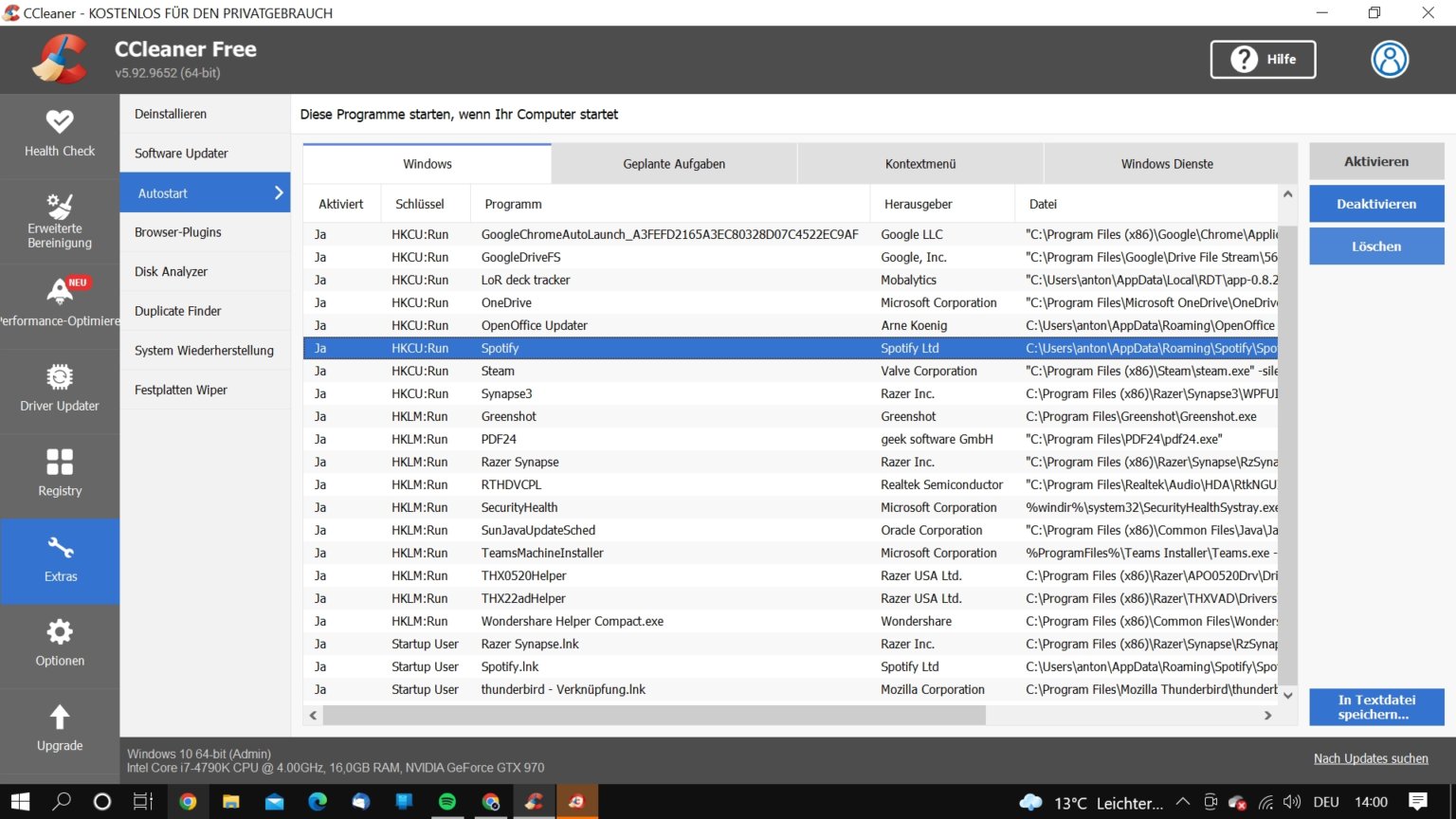Click the Windows Start button
Image resolution: width=1456 pixels, height=819 pixels.
click(x=19, y=801)
